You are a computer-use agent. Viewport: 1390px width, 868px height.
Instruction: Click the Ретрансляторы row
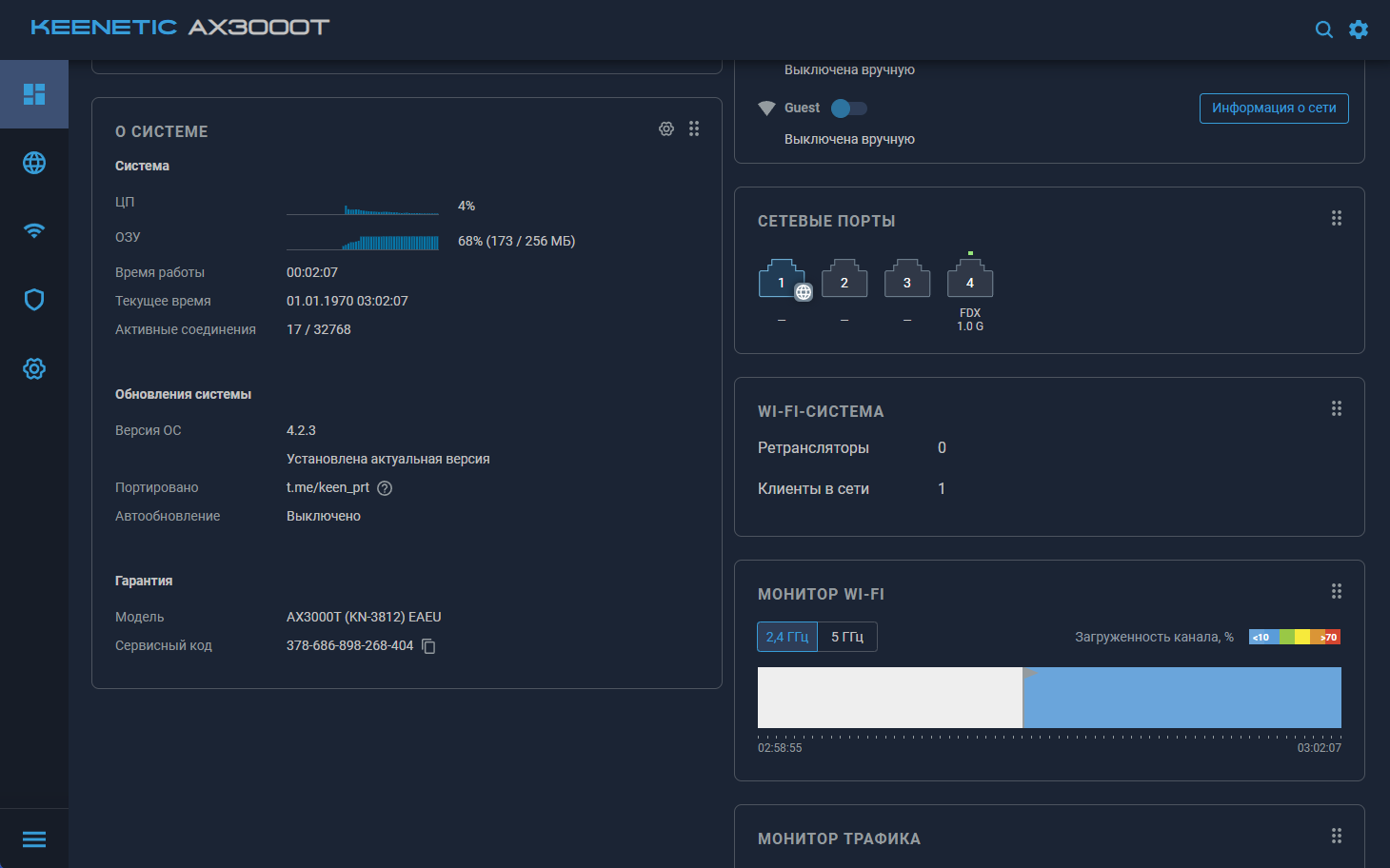pyautogui.click(x=852, y=448)
